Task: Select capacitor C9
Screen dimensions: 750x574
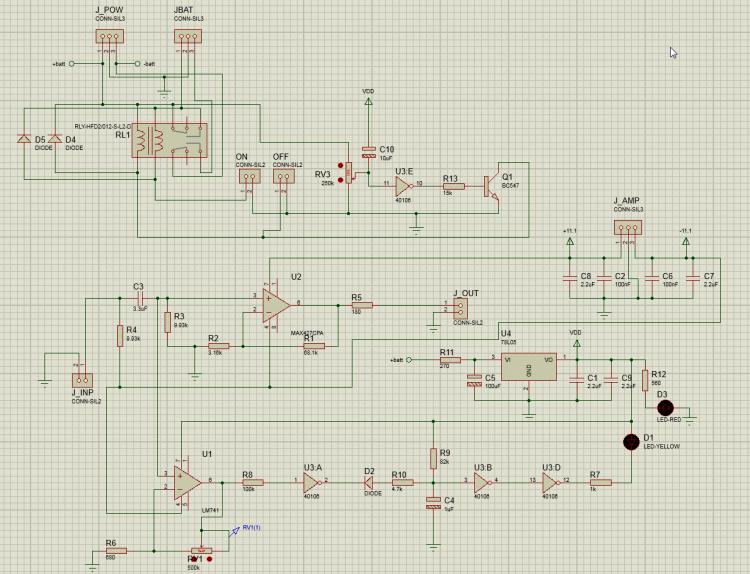Action: 611,380
